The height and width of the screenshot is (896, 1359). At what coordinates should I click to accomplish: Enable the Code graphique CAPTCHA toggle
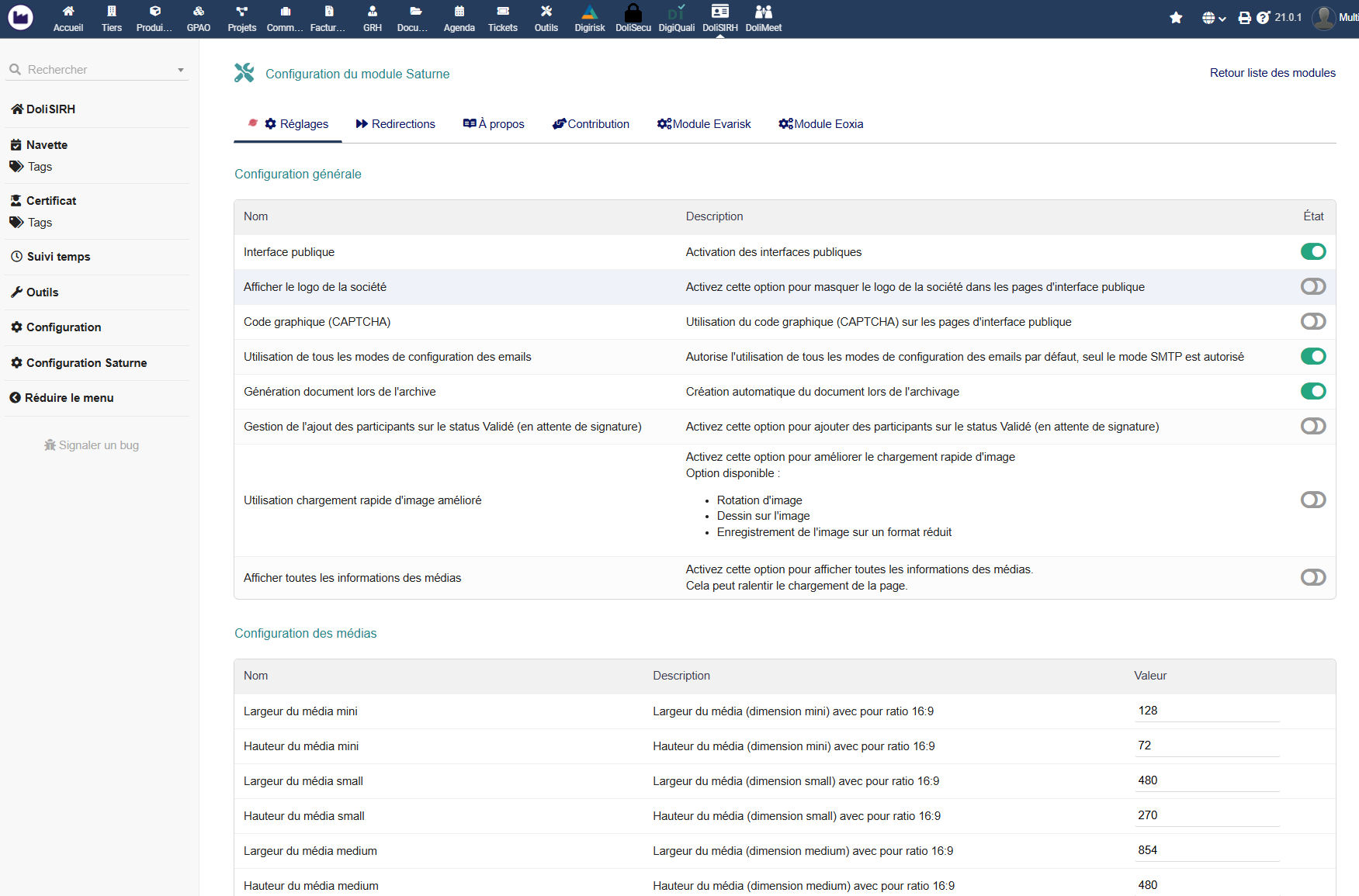(x=1313, y=321)
